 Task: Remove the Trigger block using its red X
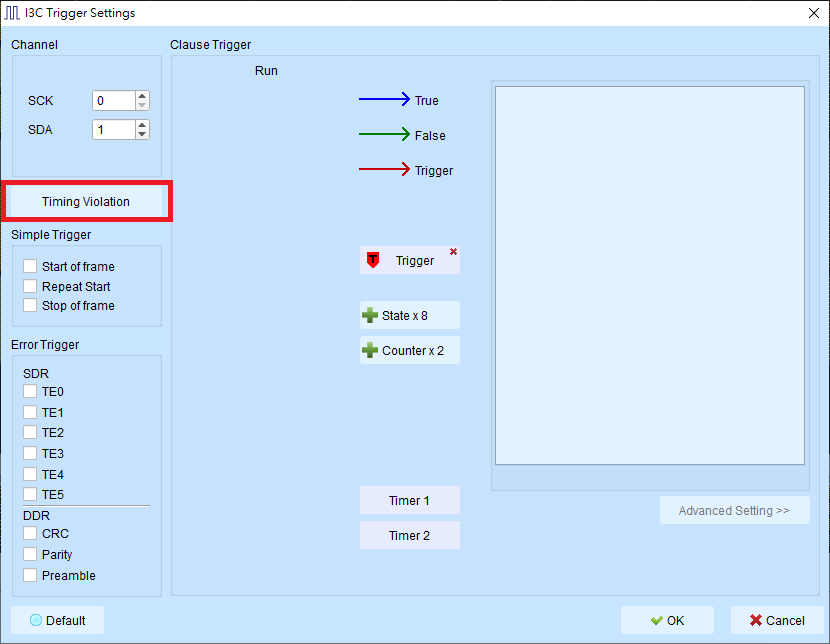pos(453,252)
